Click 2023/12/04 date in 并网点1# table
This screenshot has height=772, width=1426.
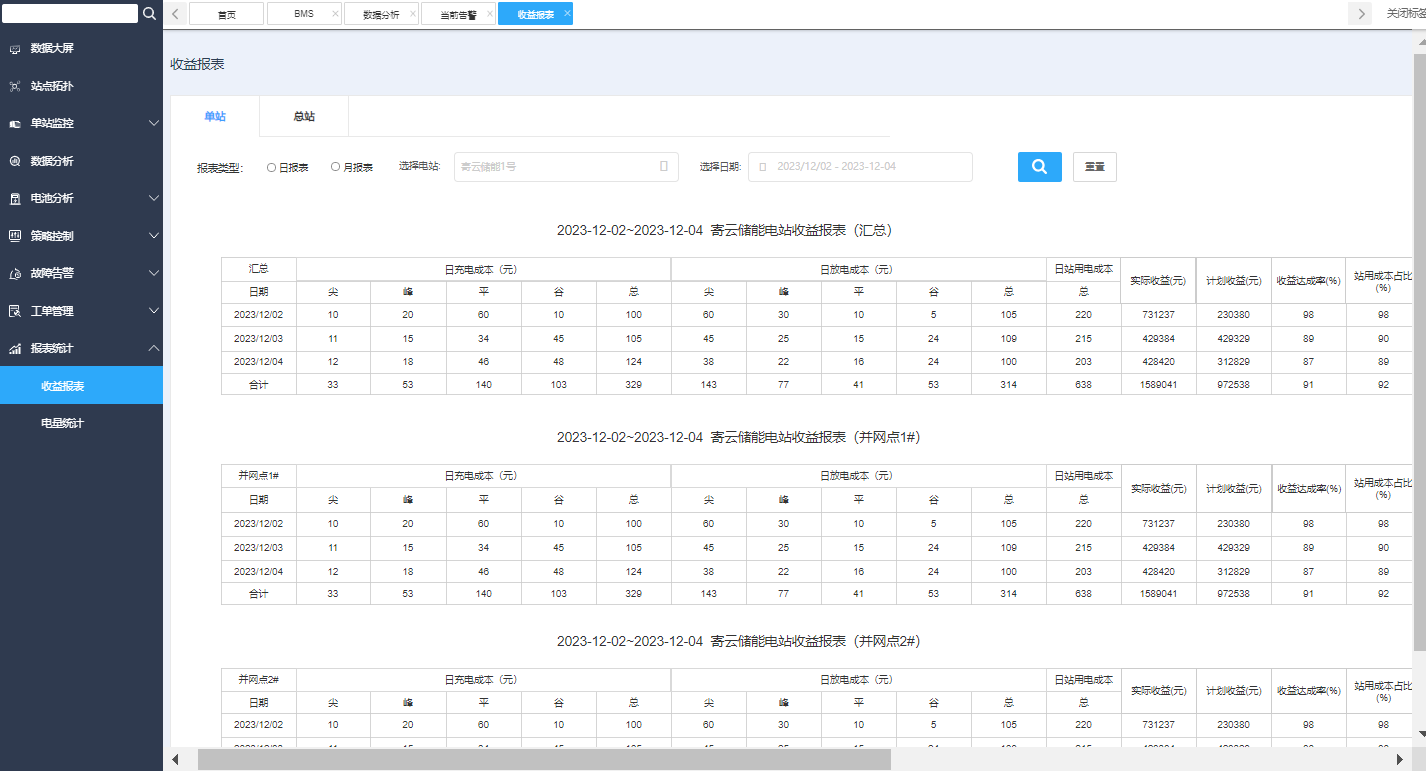pyautogui.click(x=259, y=572)
